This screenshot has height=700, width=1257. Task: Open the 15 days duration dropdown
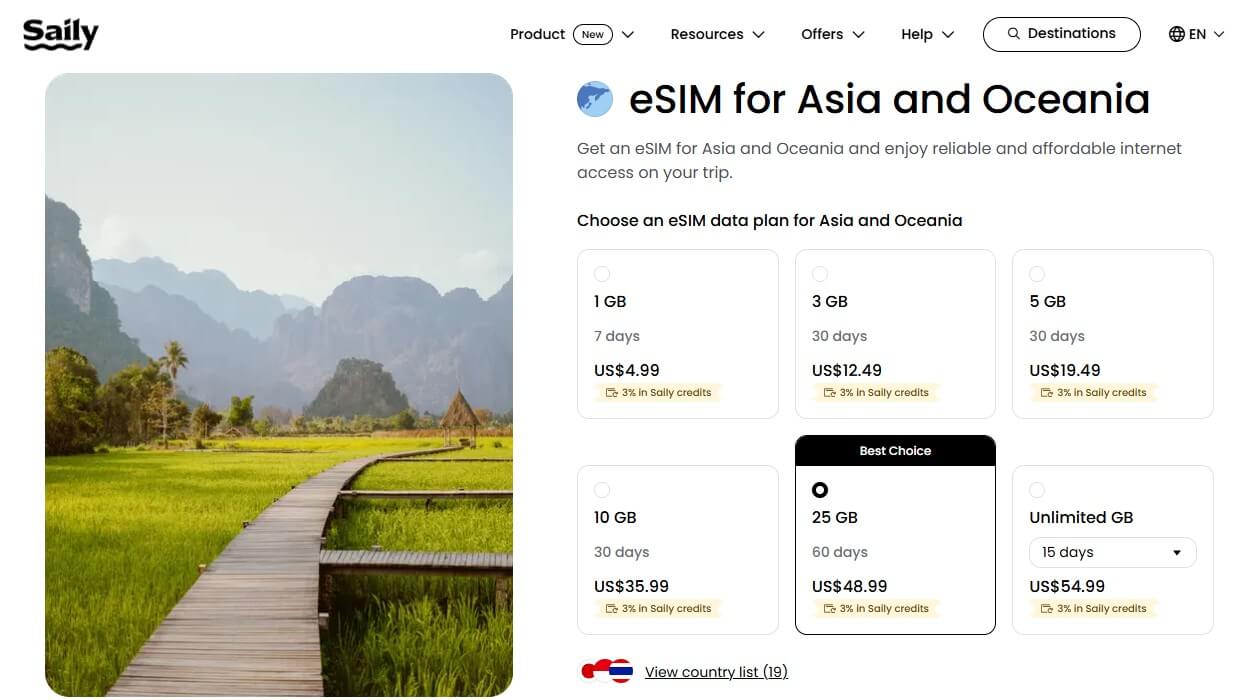click(1112, 553)
